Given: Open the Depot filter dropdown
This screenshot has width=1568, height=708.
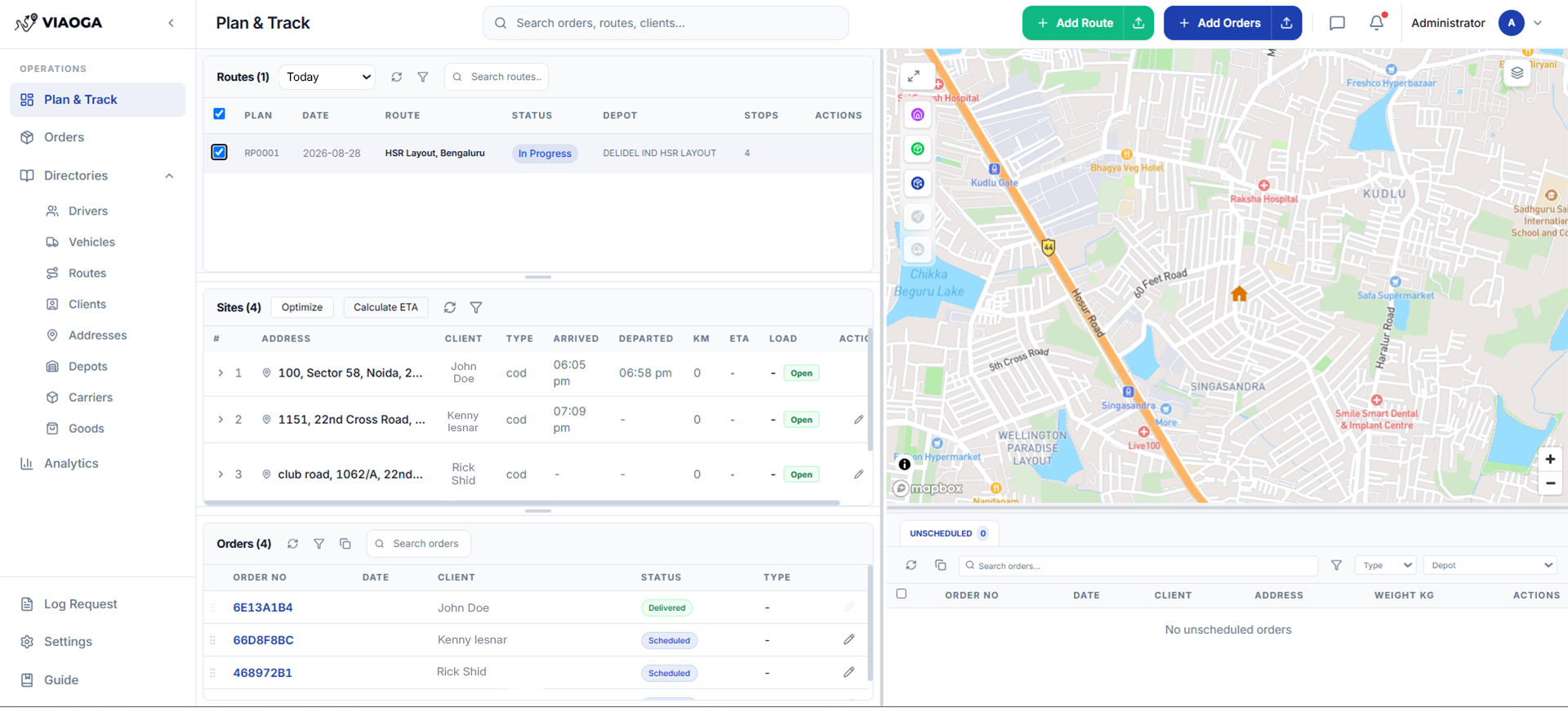Looking at the screenshot, I should coord(1490,565).
